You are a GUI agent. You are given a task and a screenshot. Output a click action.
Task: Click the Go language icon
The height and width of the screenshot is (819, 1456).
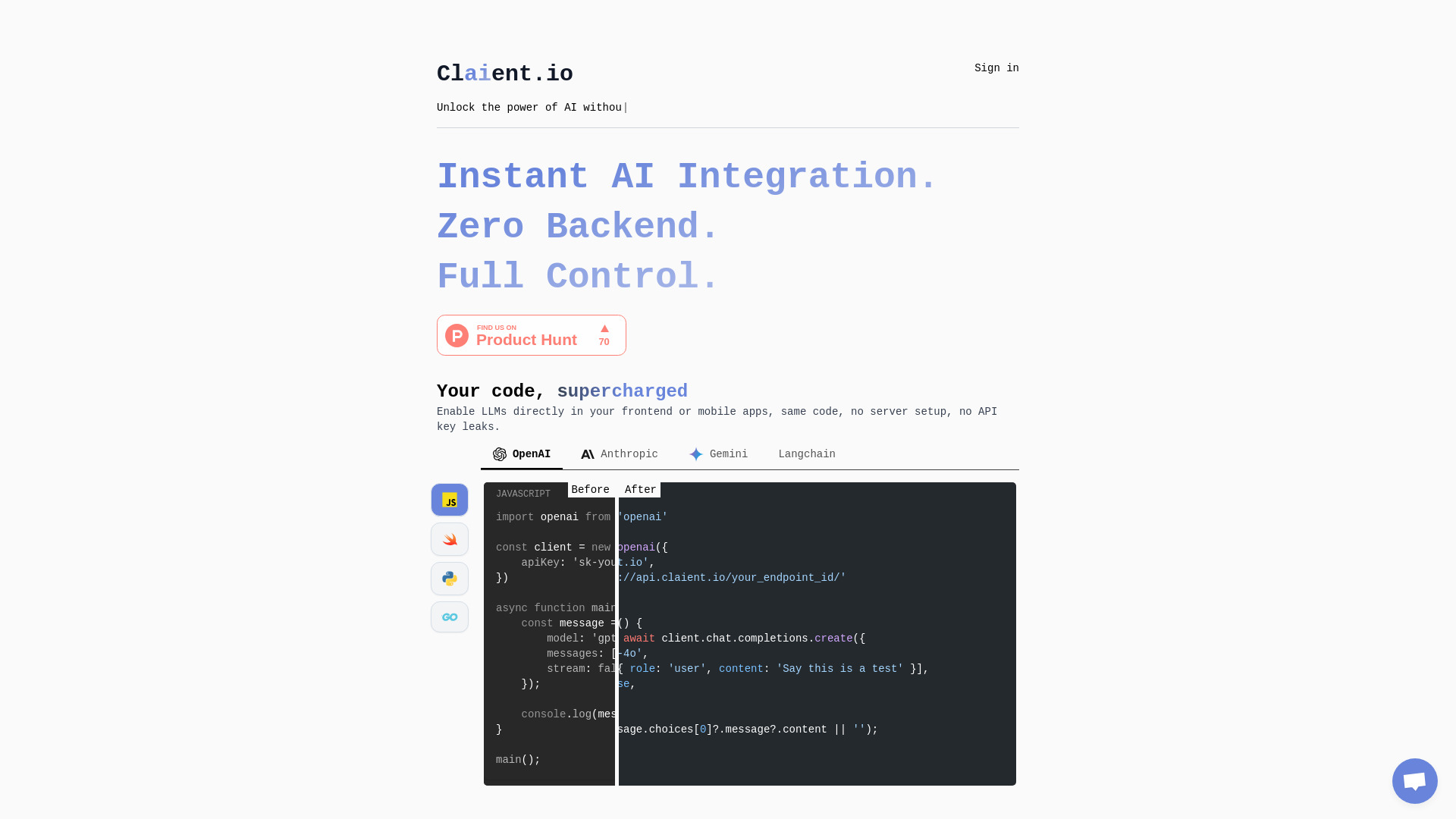click(x=449, y=617)
